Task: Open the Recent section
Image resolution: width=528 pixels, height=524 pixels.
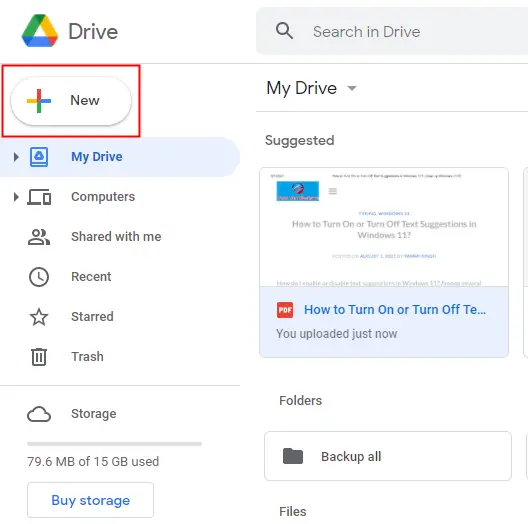Action: 91,277
